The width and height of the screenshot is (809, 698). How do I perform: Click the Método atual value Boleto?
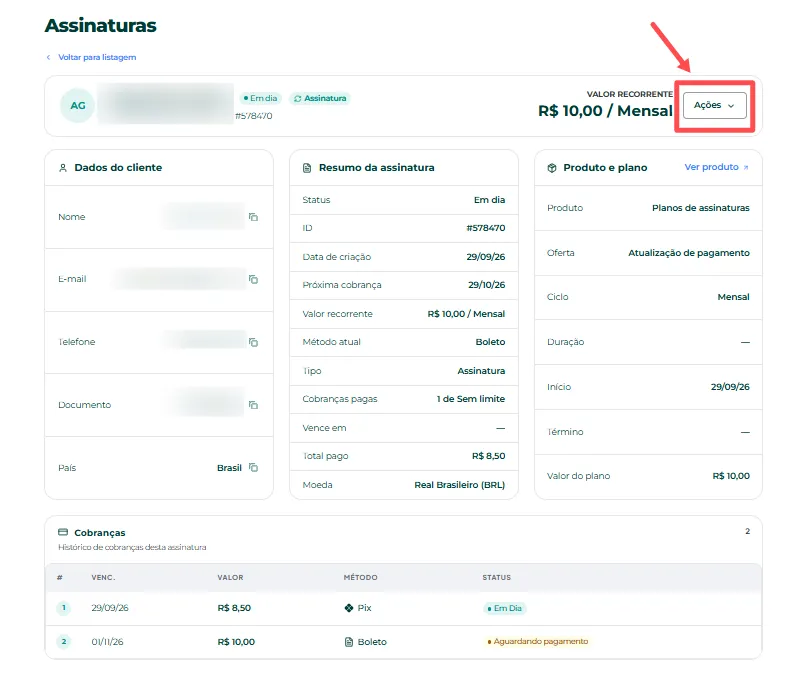click(490, 342)
